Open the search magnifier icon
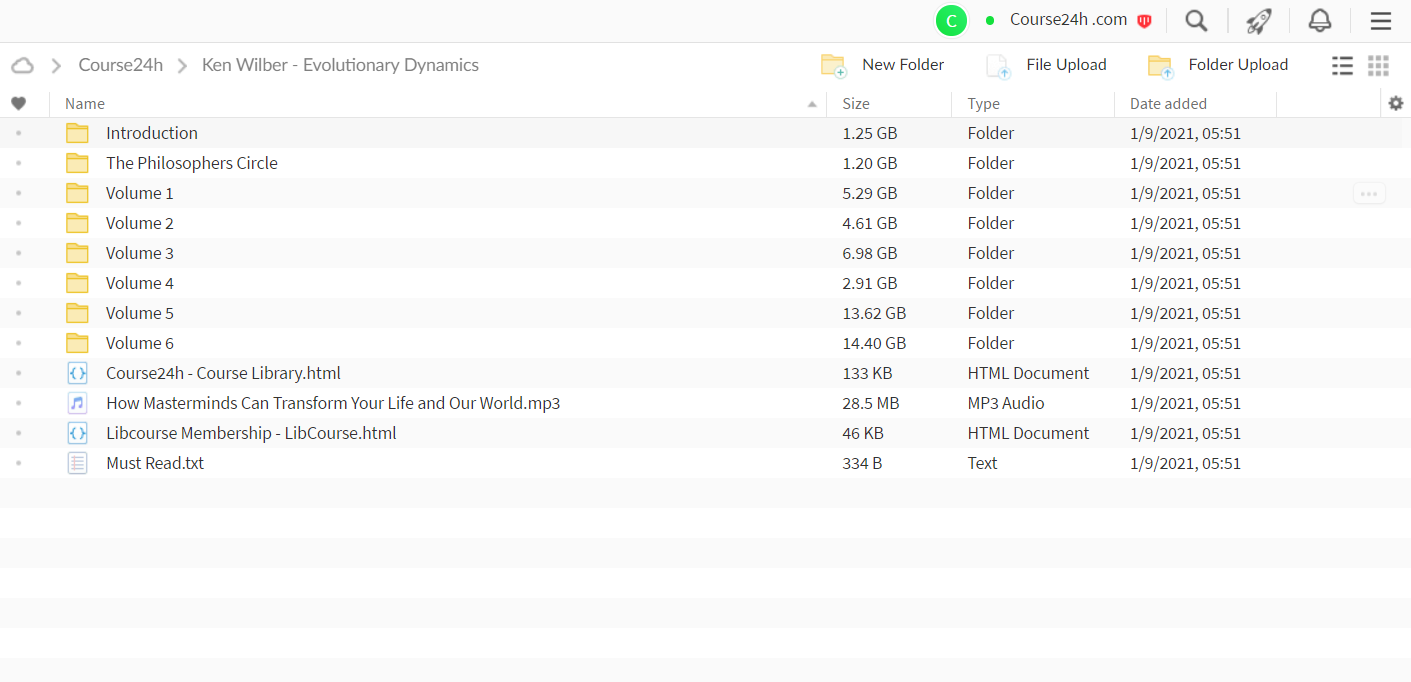This screenshot has width=1411, height=682. click(1196, 21)
